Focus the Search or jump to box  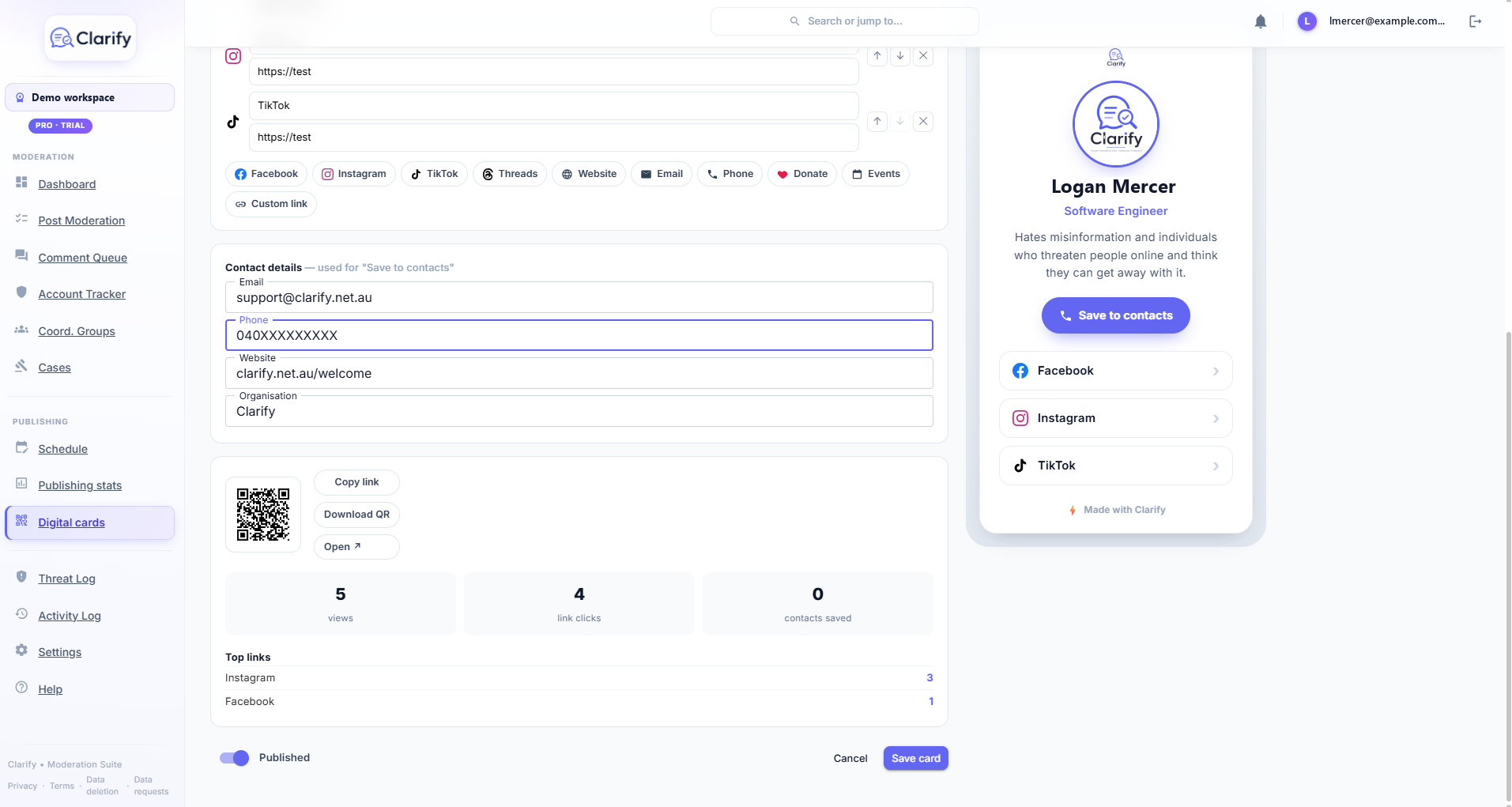coord(845,21)
